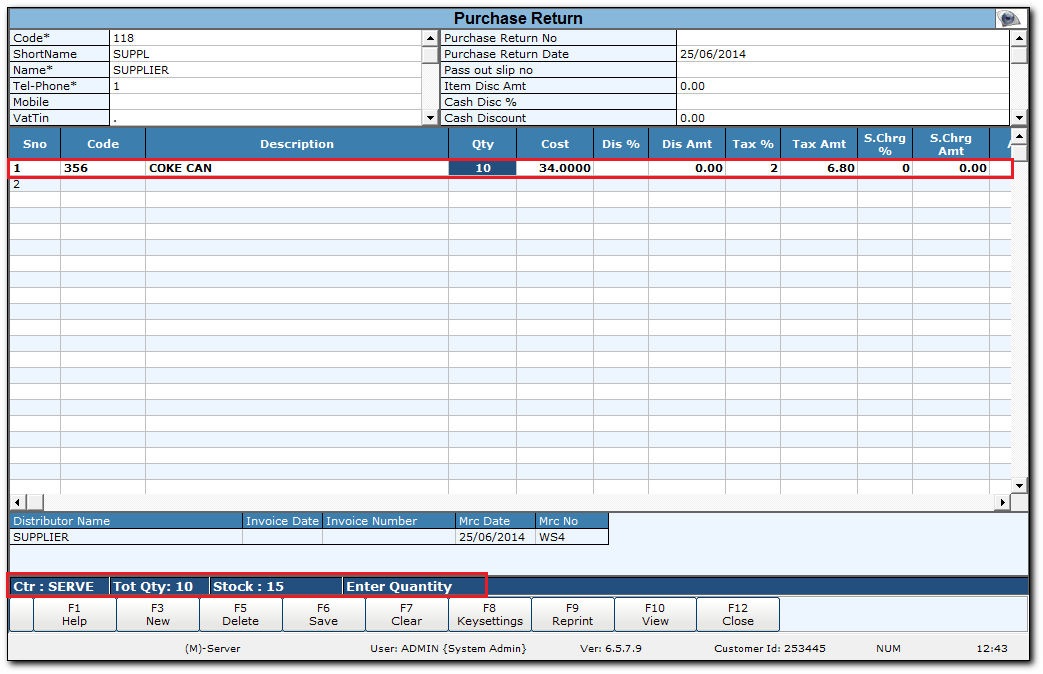
Task: Click the Dis Amt column header
Action: 686,144
